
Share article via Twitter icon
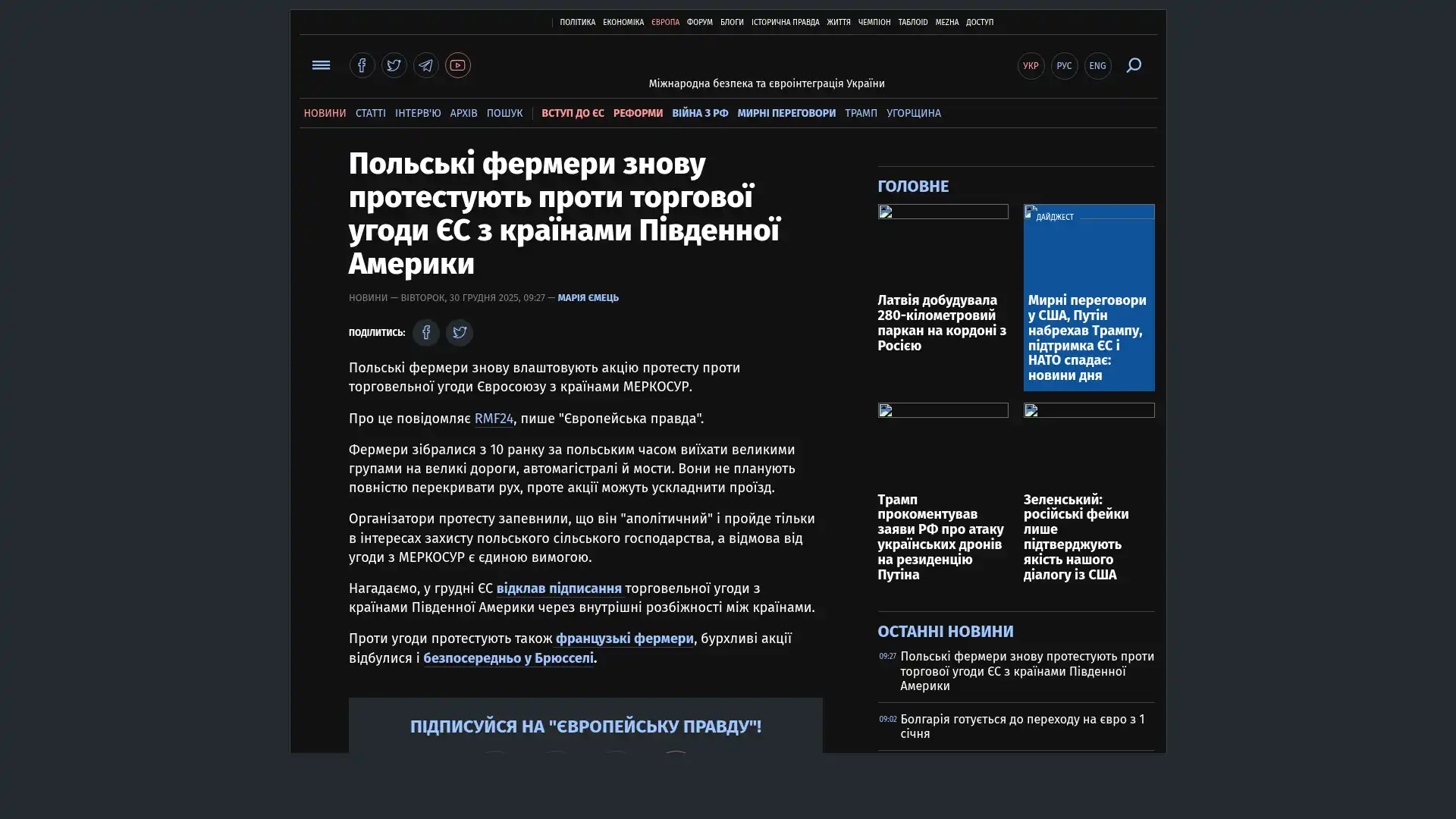tap(459, 332)
